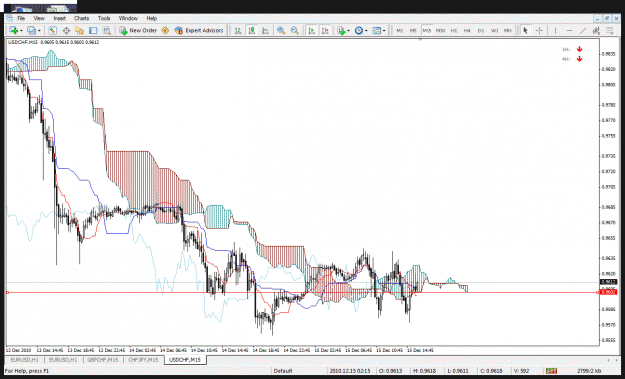Screen dimensions: 625x379
Task: Click the active M15 timeframe button
Action: pos(426,30)
